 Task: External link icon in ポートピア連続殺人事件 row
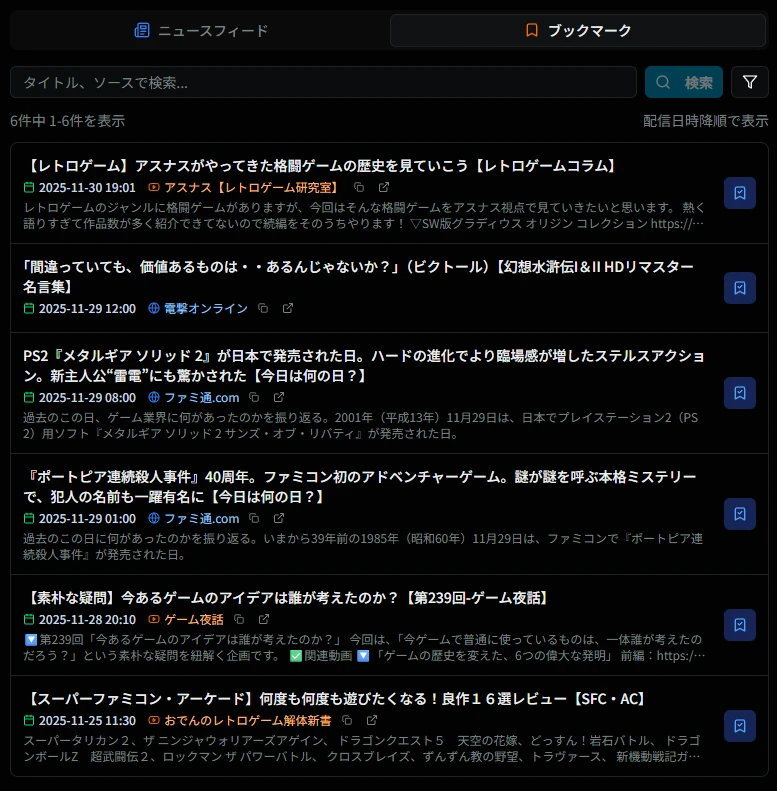click(x=279, y=519)
